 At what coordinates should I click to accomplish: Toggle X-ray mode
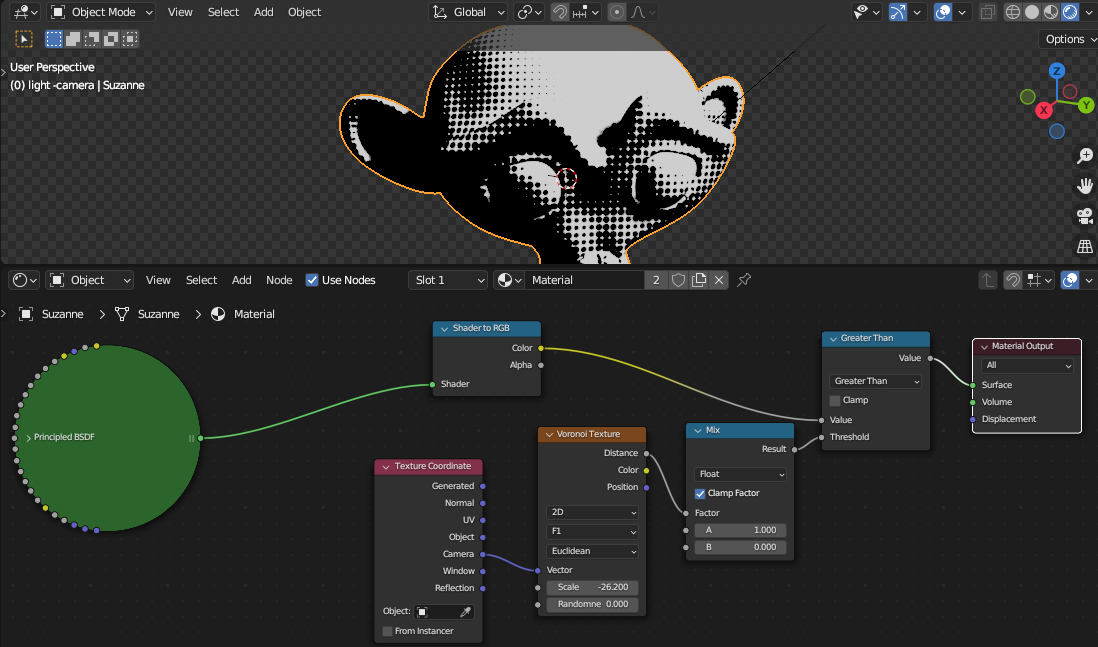point(987,12)
